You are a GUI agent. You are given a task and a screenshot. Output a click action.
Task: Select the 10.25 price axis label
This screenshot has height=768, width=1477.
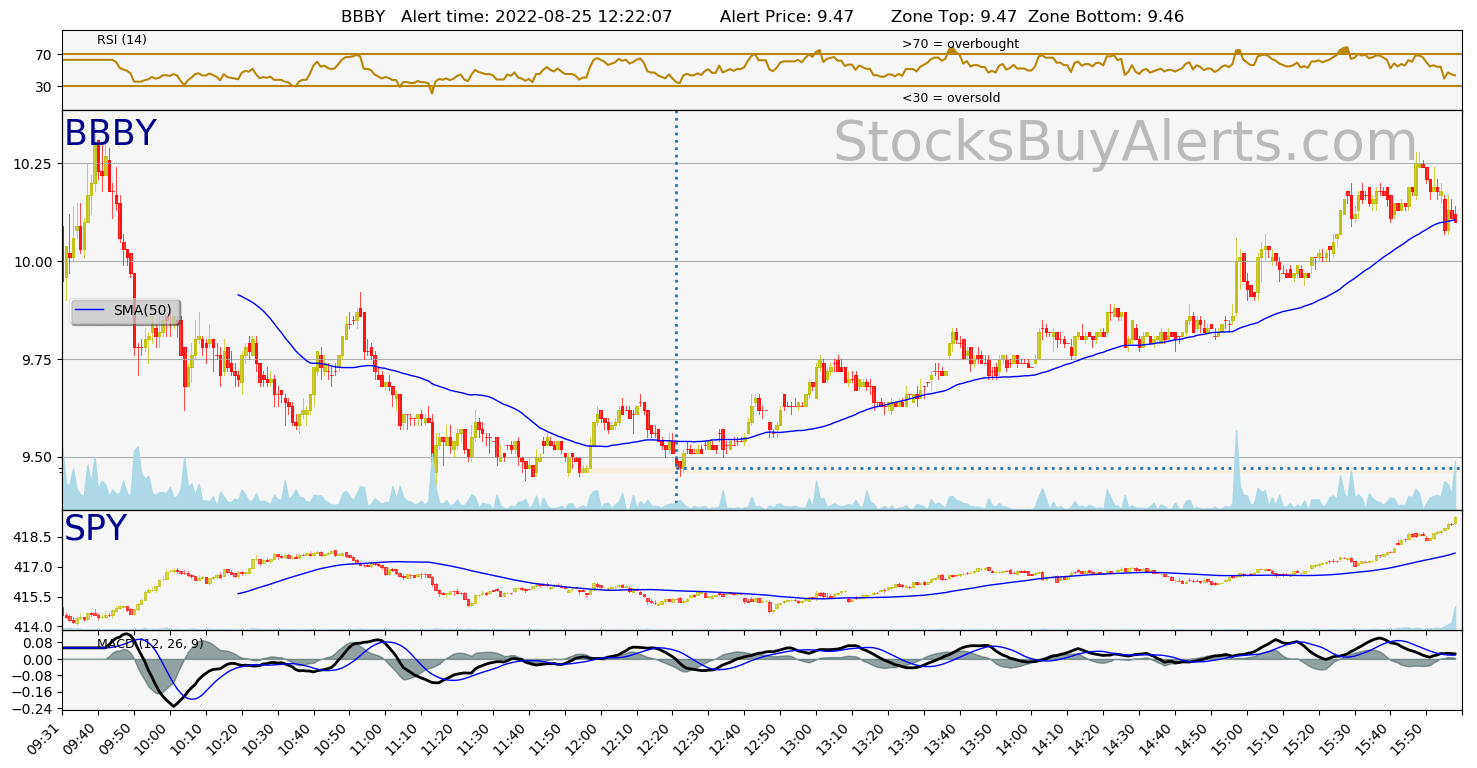coord(34,163)
